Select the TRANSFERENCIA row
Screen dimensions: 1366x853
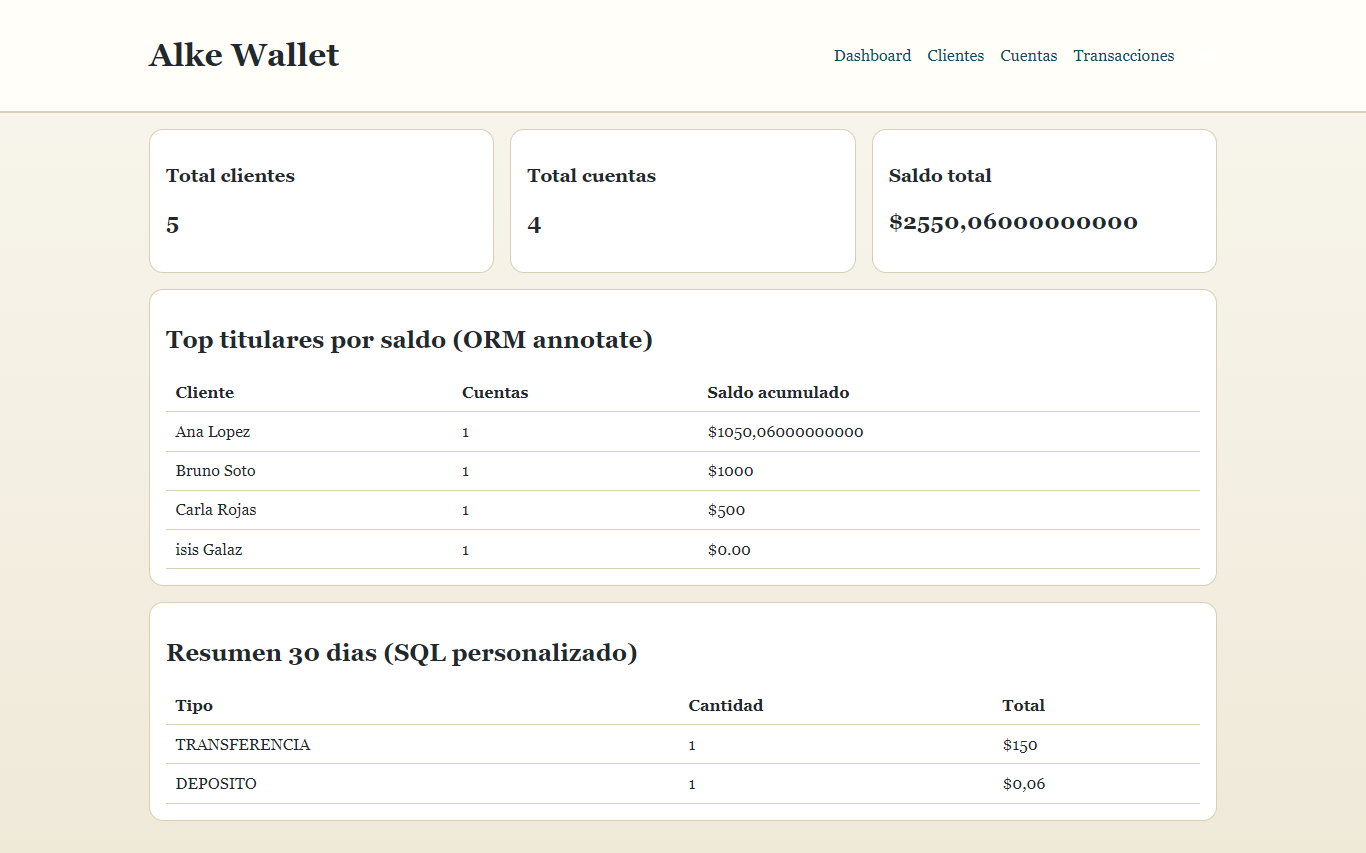coord(243,745)
